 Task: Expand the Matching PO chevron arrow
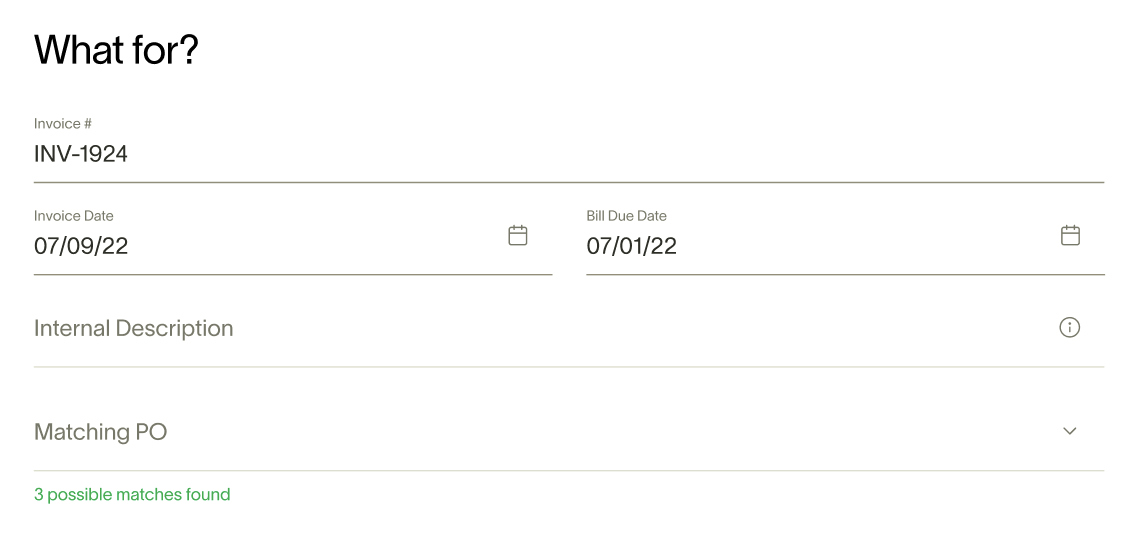pos(1069,432)
